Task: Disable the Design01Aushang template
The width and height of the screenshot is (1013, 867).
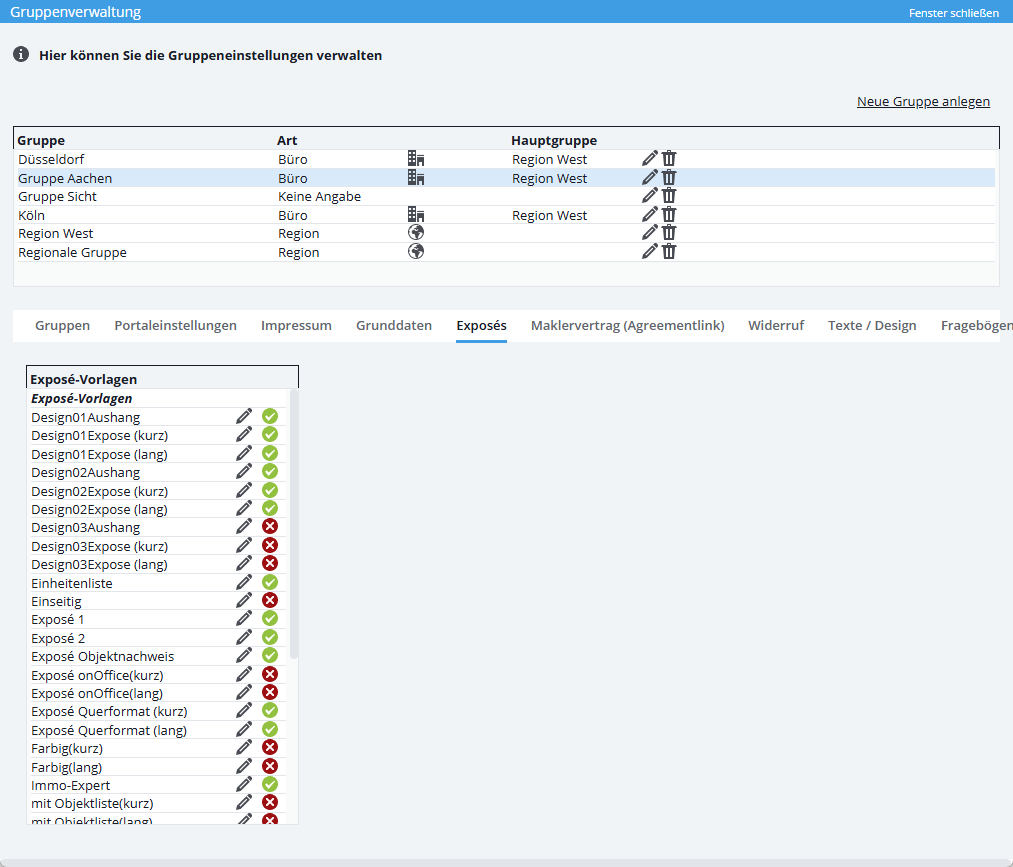Action: pos(270,416)
